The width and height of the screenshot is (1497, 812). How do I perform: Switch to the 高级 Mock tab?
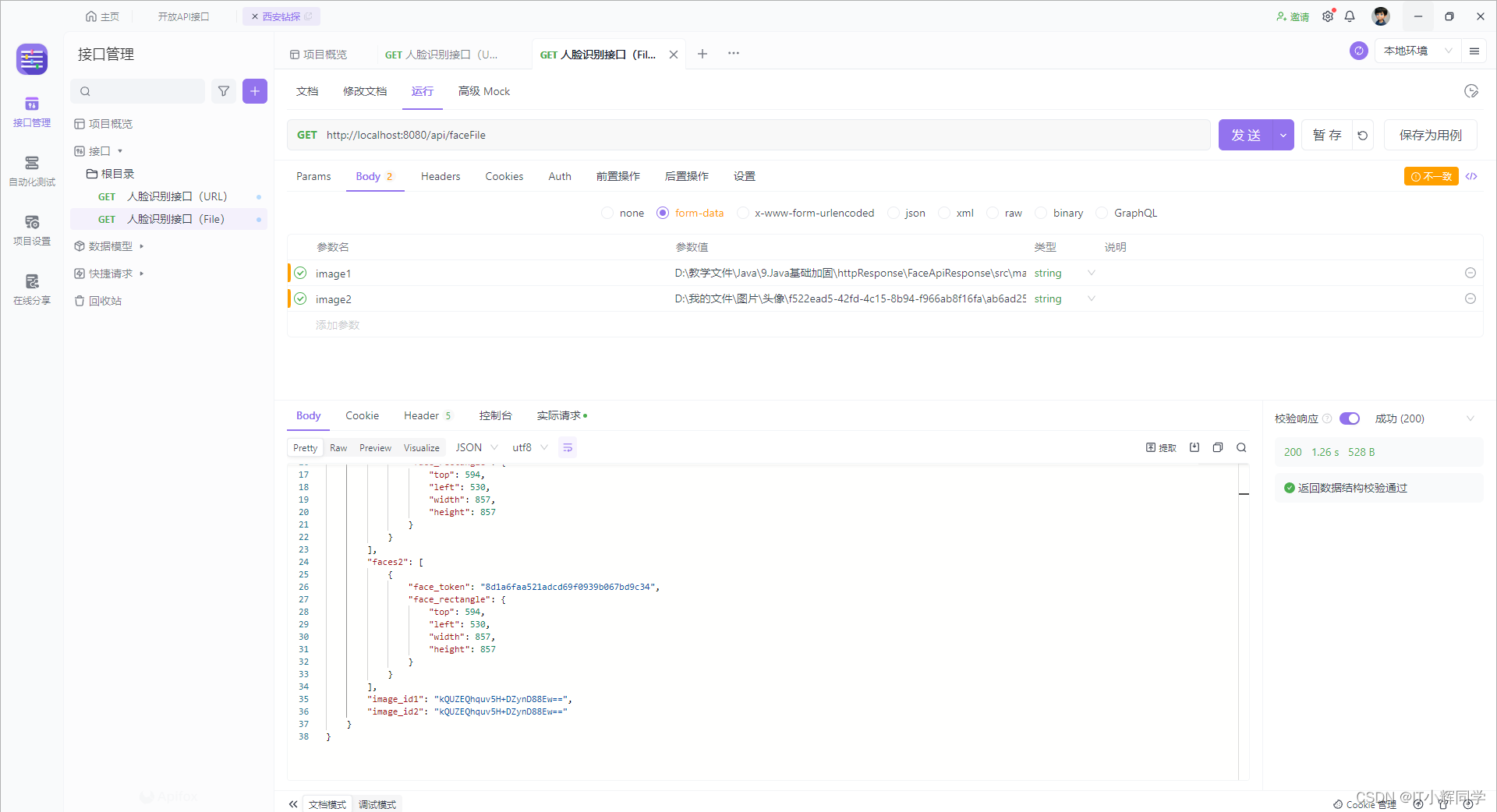(484, 91)
